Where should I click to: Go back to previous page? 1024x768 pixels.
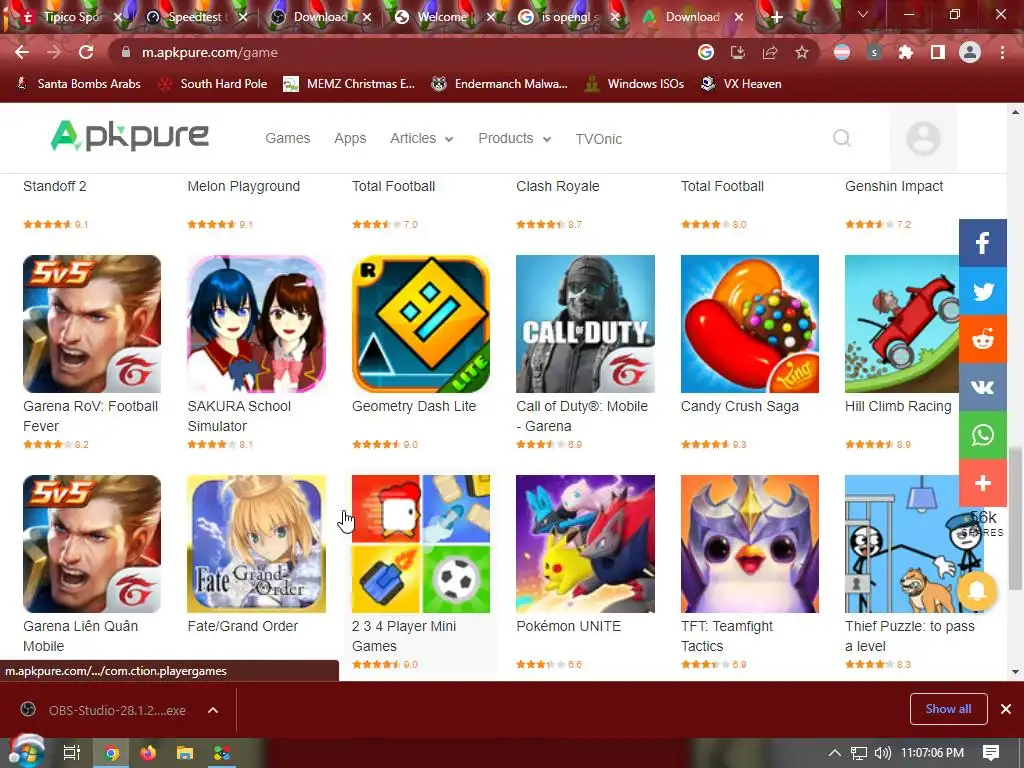pyautogui.click(x=22, y=52)
